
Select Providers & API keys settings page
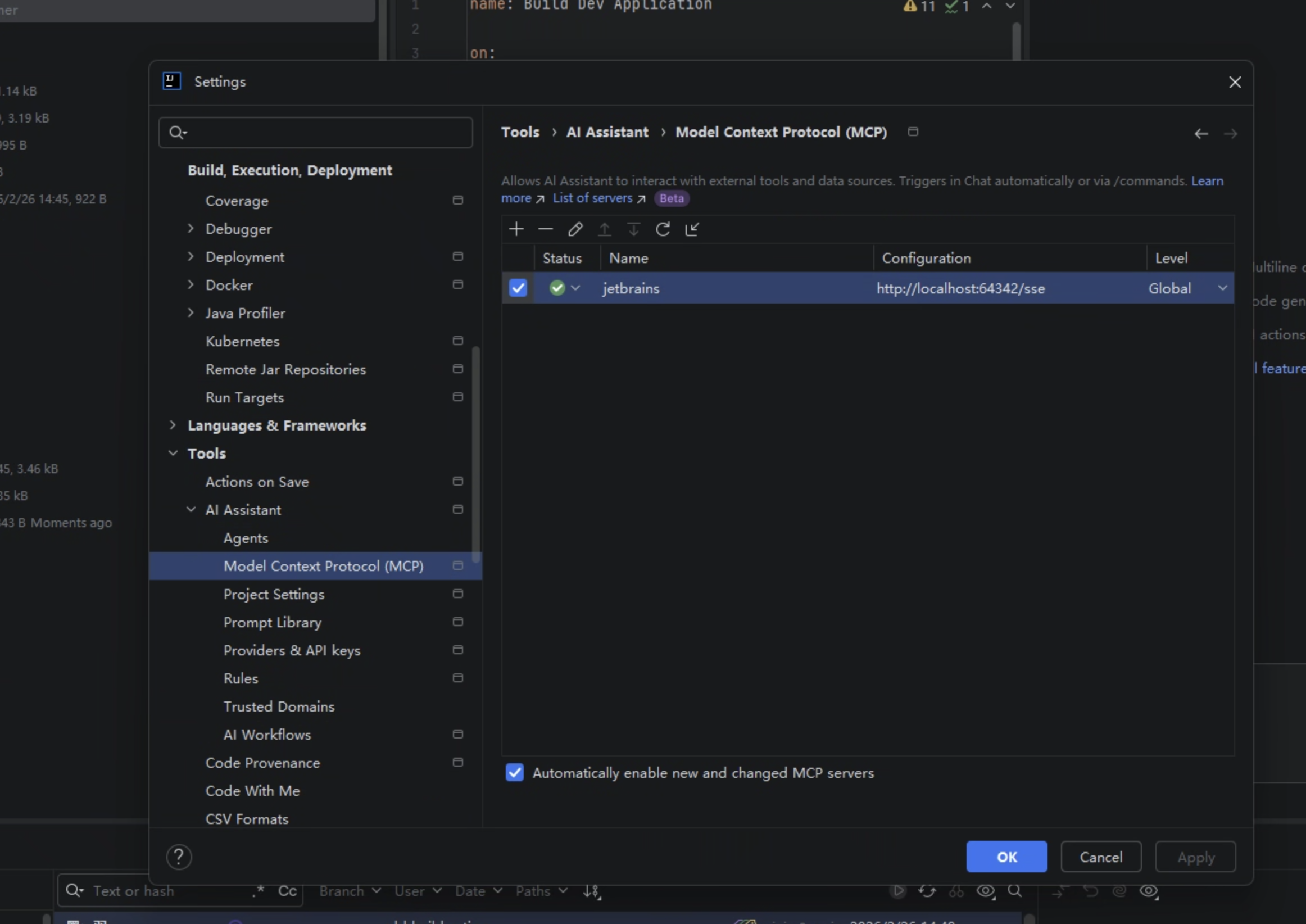291,650
